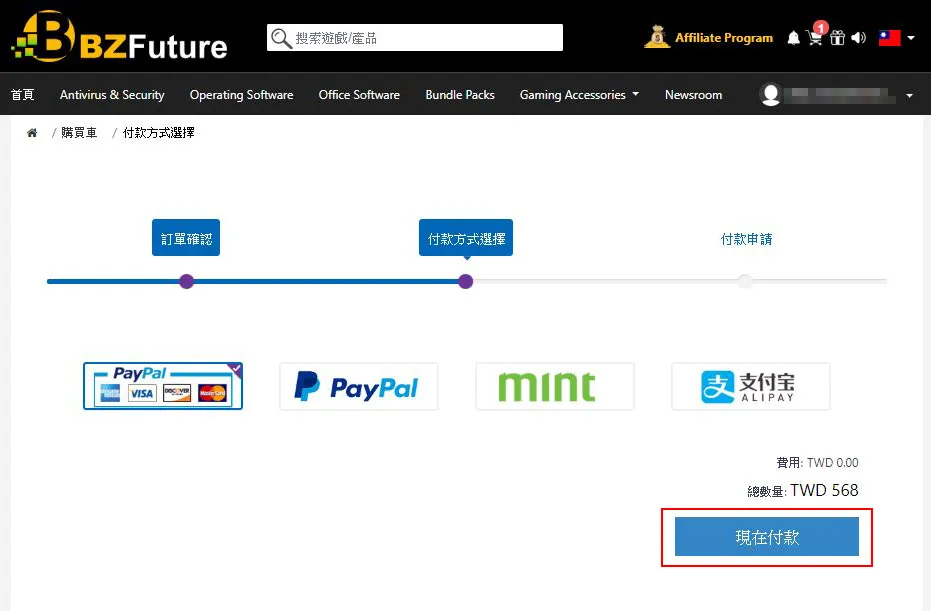The image size is (931, 611).
Task: Click the user avatar icon
Action: (x=770, y=94)
